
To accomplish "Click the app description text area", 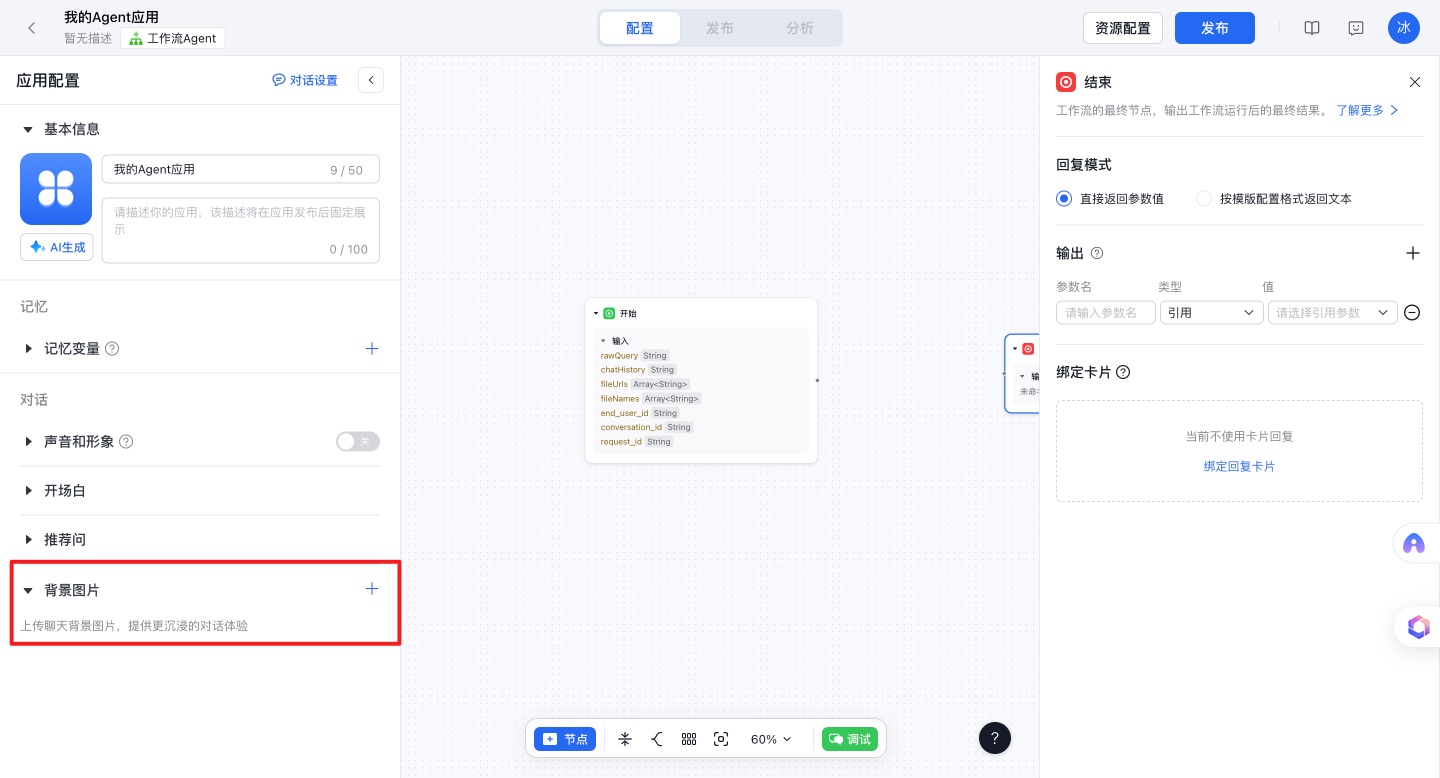I will pos(241,230).
